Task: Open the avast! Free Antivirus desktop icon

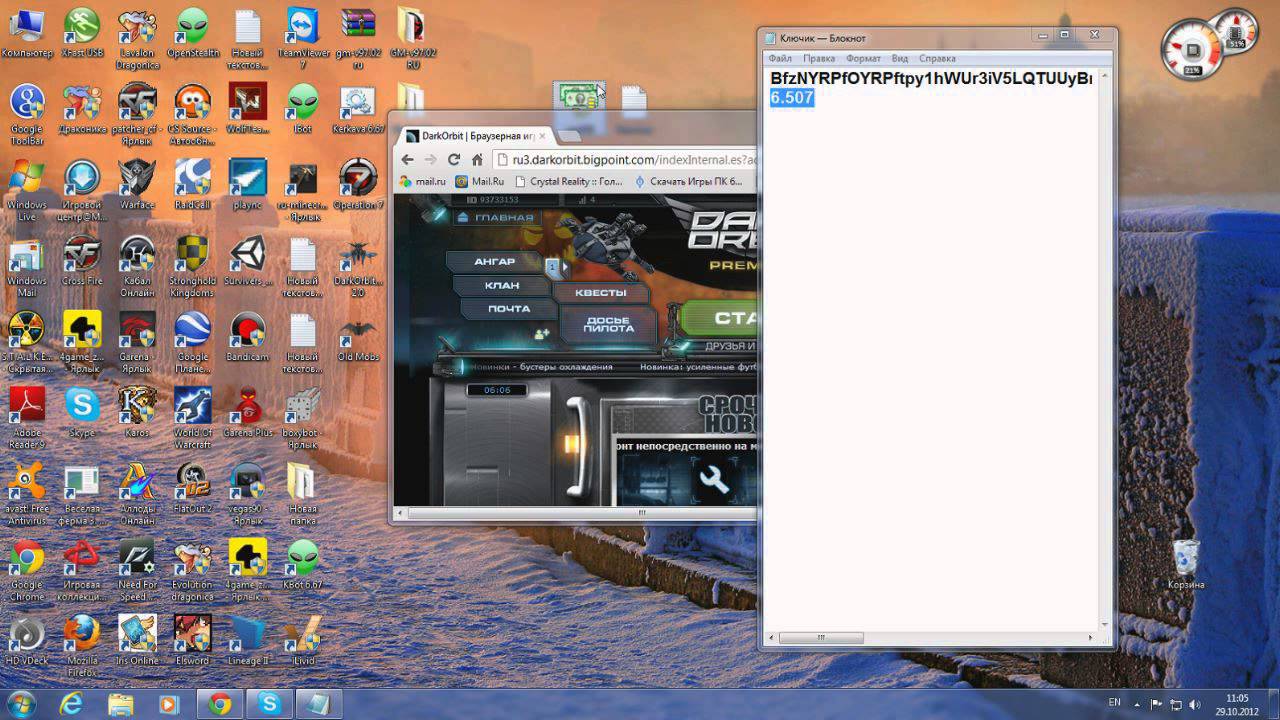Action: 27,494
